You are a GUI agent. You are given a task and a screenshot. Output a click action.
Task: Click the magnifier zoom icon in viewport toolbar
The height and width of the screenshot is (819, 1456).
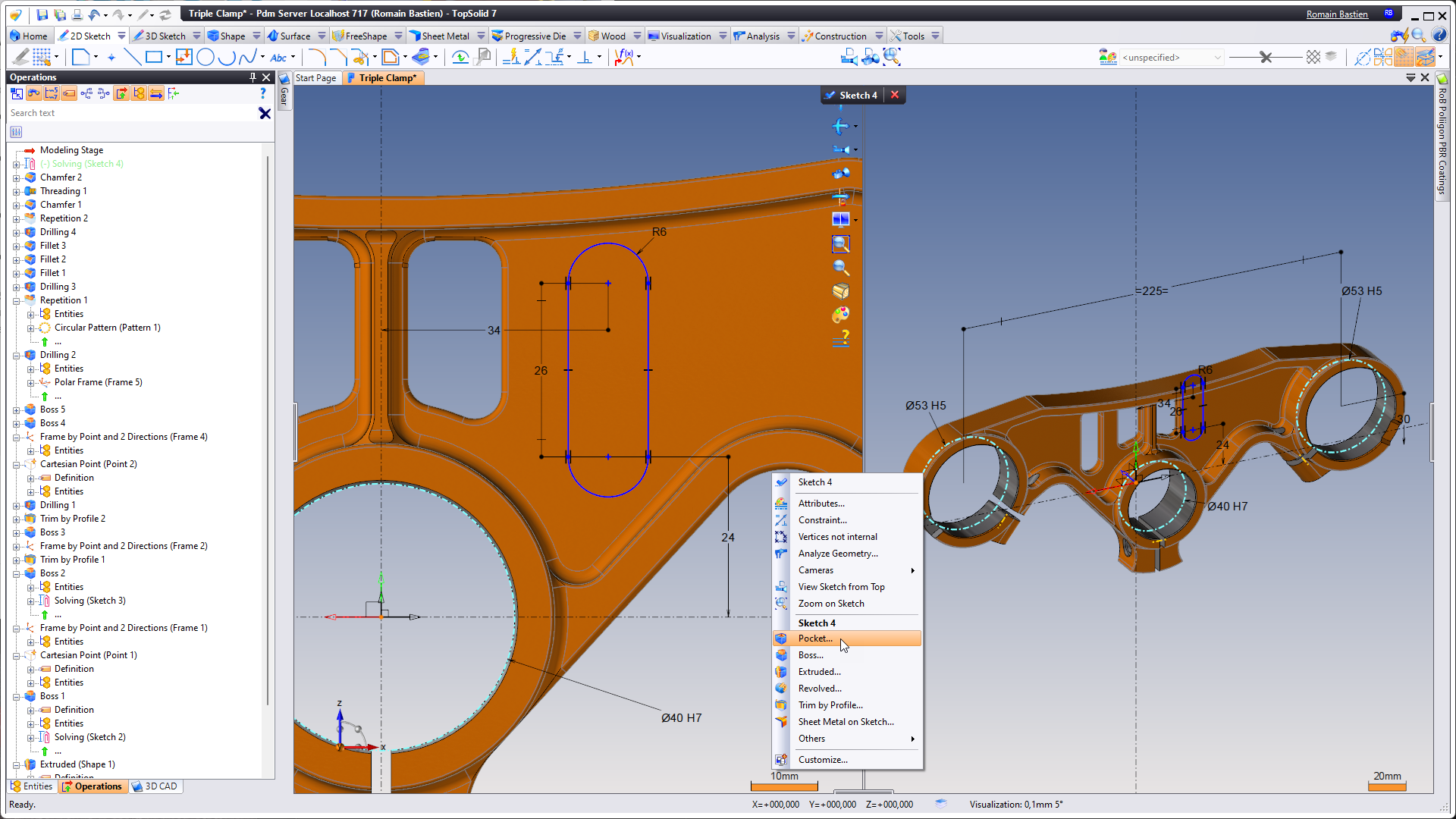[x=840, y=267]
